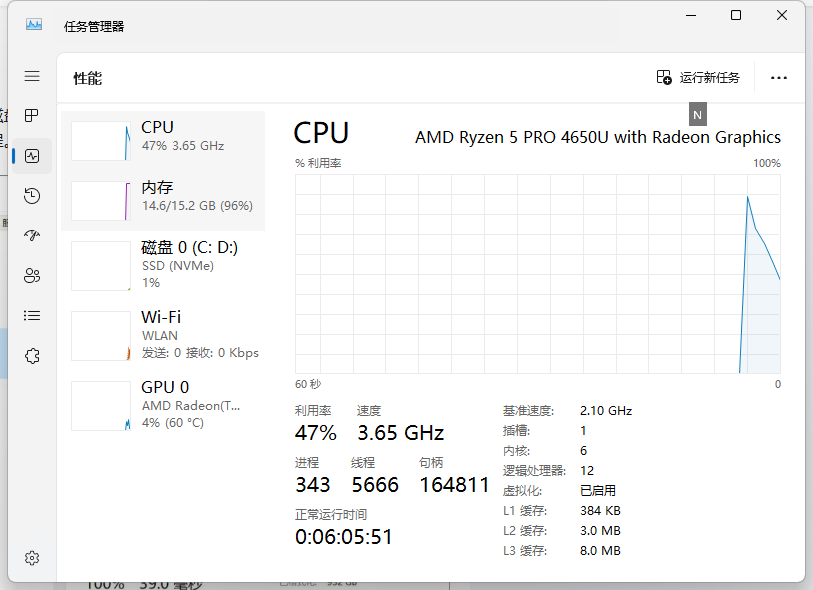
Task: Select the Wi-Fi WLAN item
Action: pyautogui.click(x=163, y=335)
